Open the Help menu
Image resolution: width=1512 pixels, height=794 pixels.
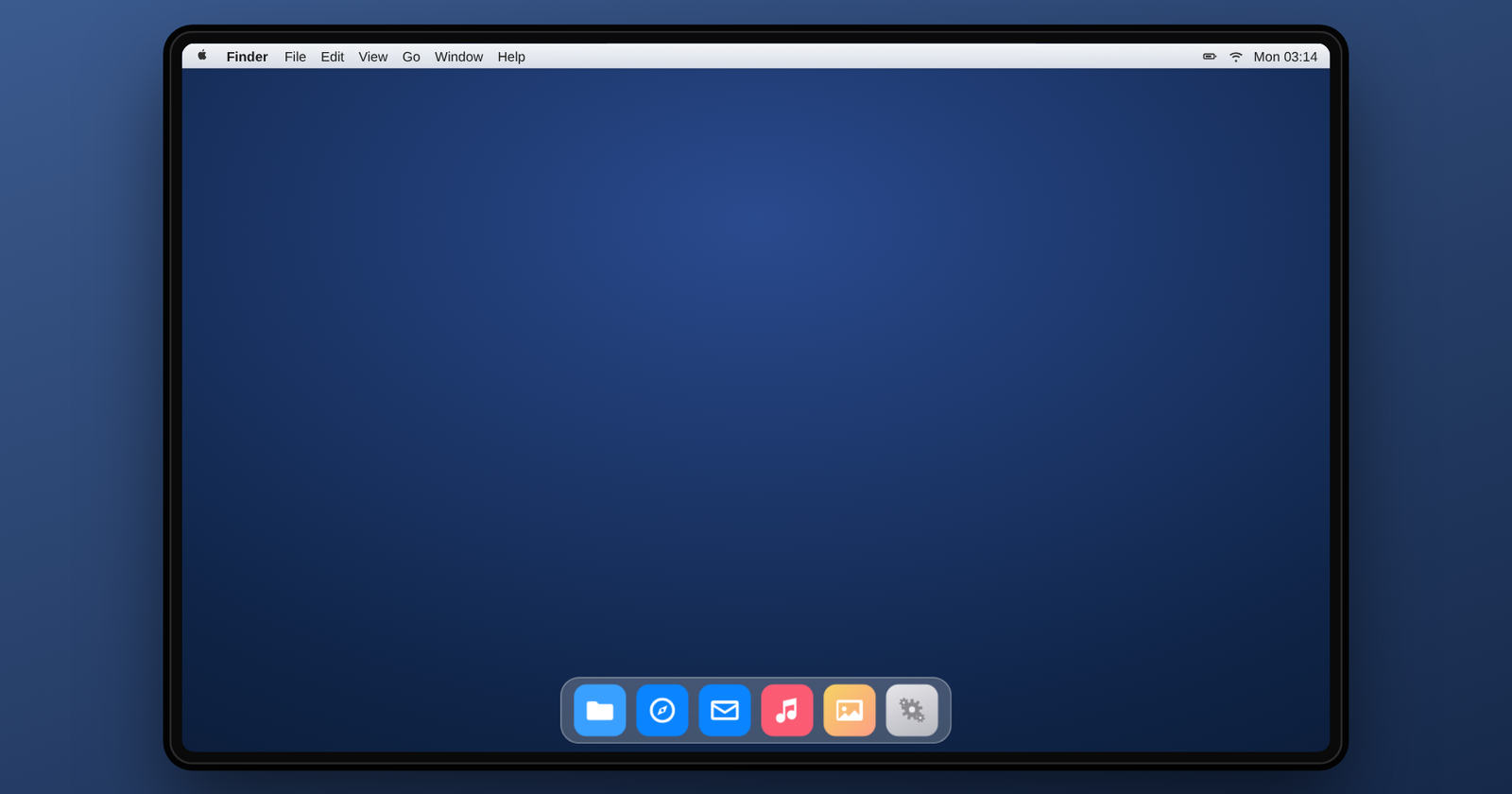pos(511,57)
